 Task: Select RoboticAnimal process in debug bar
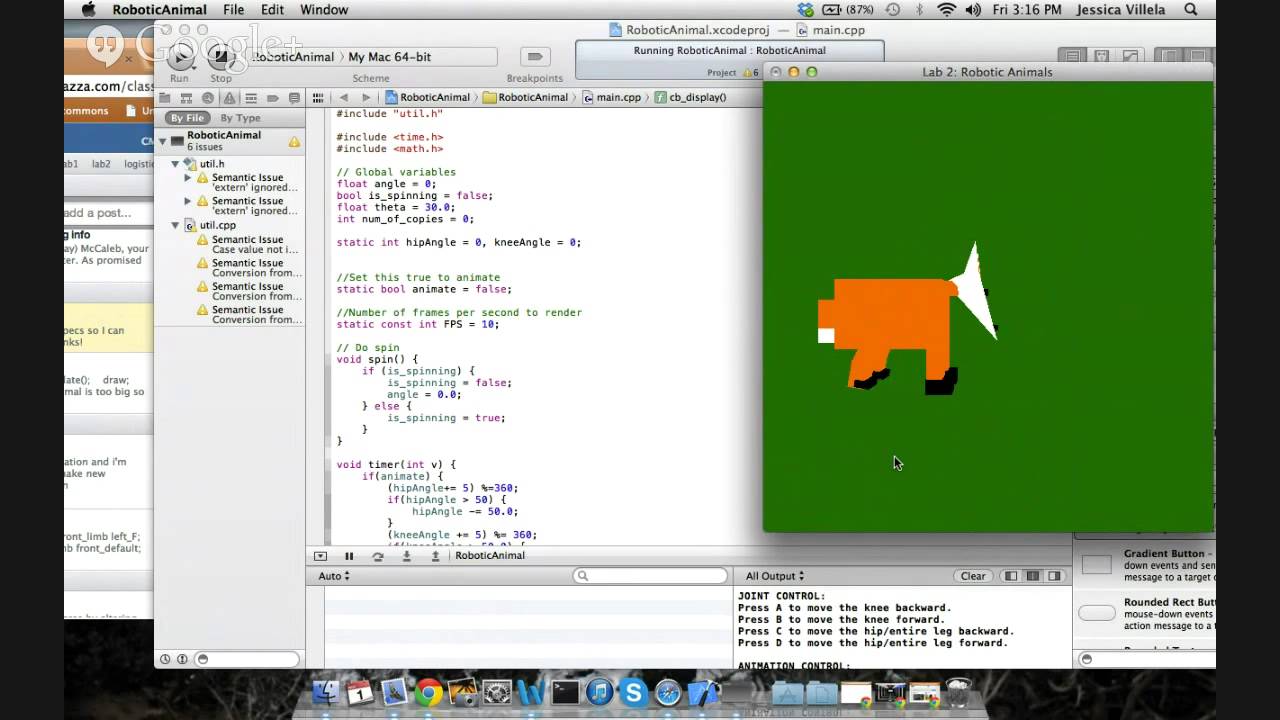490,556
